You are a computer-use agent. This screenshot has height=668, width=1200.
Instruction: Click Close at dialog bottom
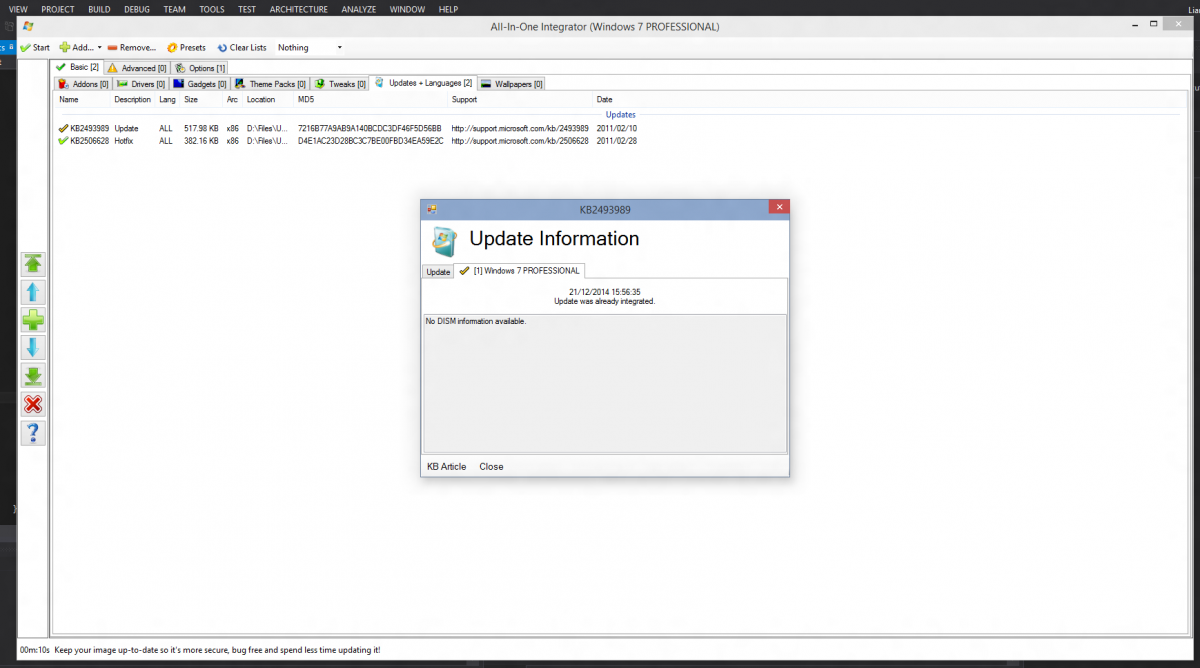(x=491, y=466)
